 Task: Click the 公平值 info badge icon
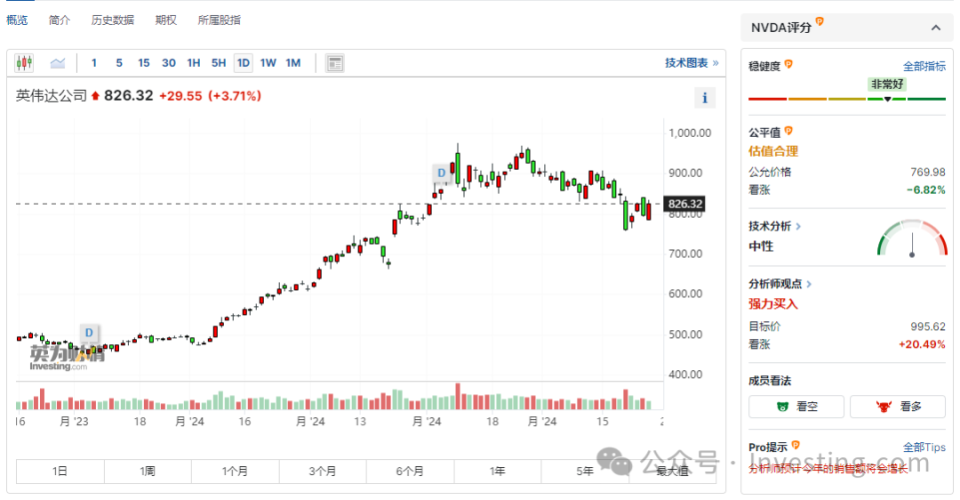click(789, 130)
